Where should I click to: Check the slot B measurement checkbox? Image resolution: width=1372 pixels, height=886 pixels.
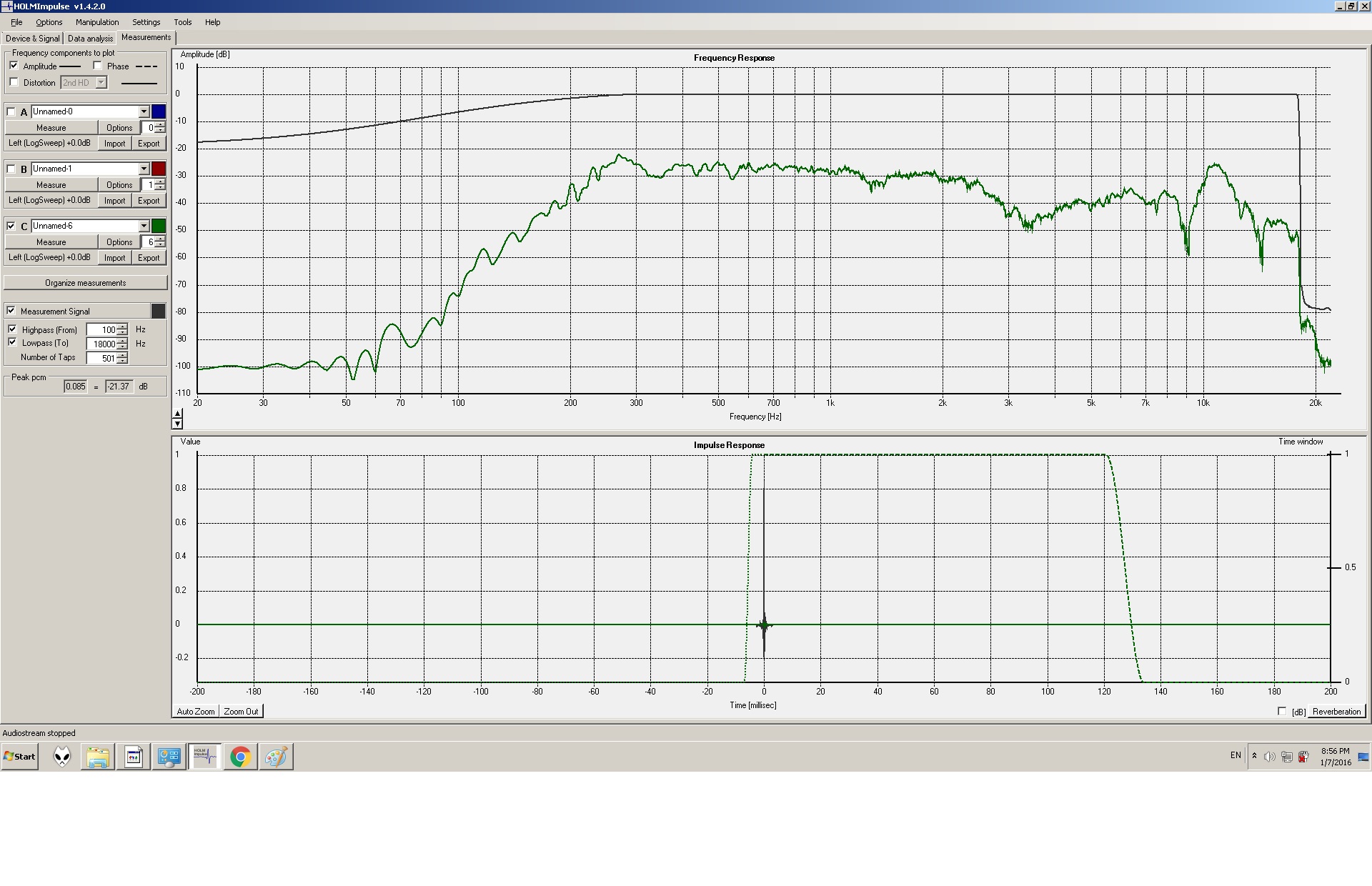click(x=11, y=169)
